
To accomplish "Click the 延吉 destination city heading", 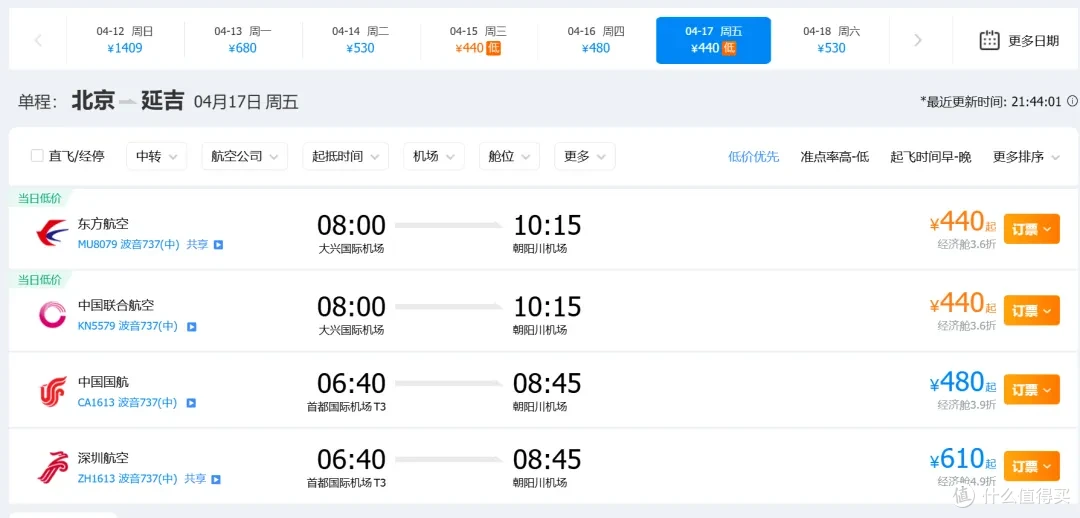I will tap(163, 101).
